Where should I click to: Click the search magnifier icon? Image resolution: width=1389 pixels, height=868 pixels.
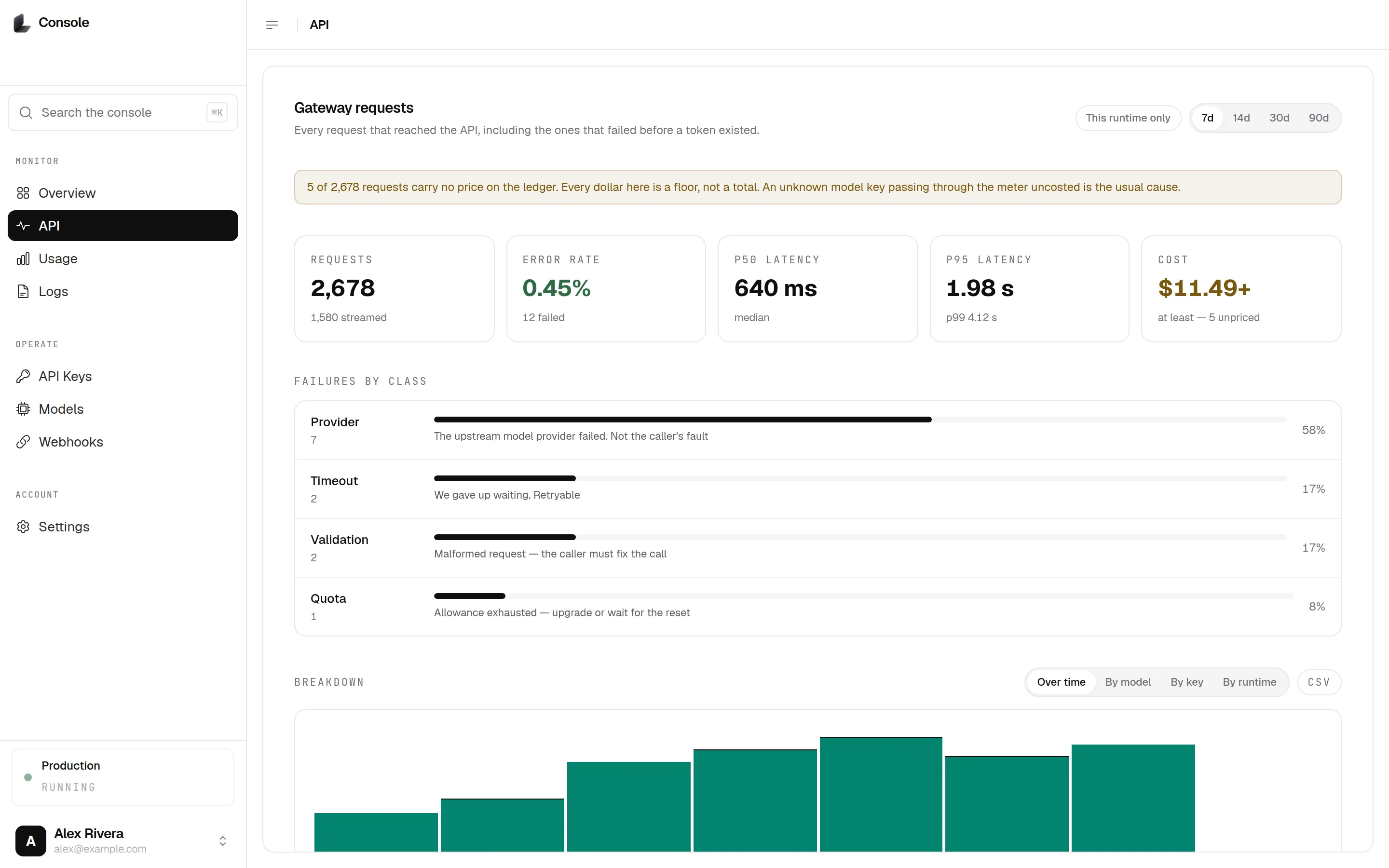coord(26,112)
